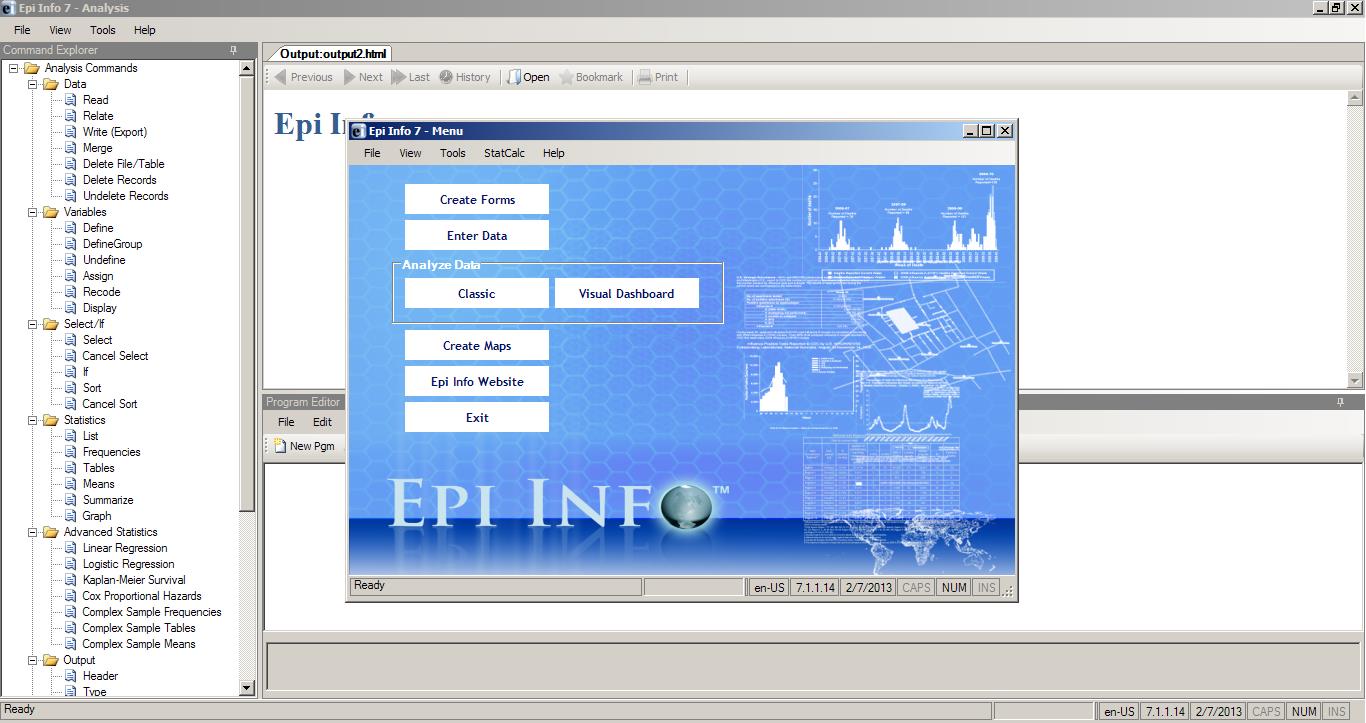
Task: Click the Previous navigation arrow icon
Action: (280, 77)
